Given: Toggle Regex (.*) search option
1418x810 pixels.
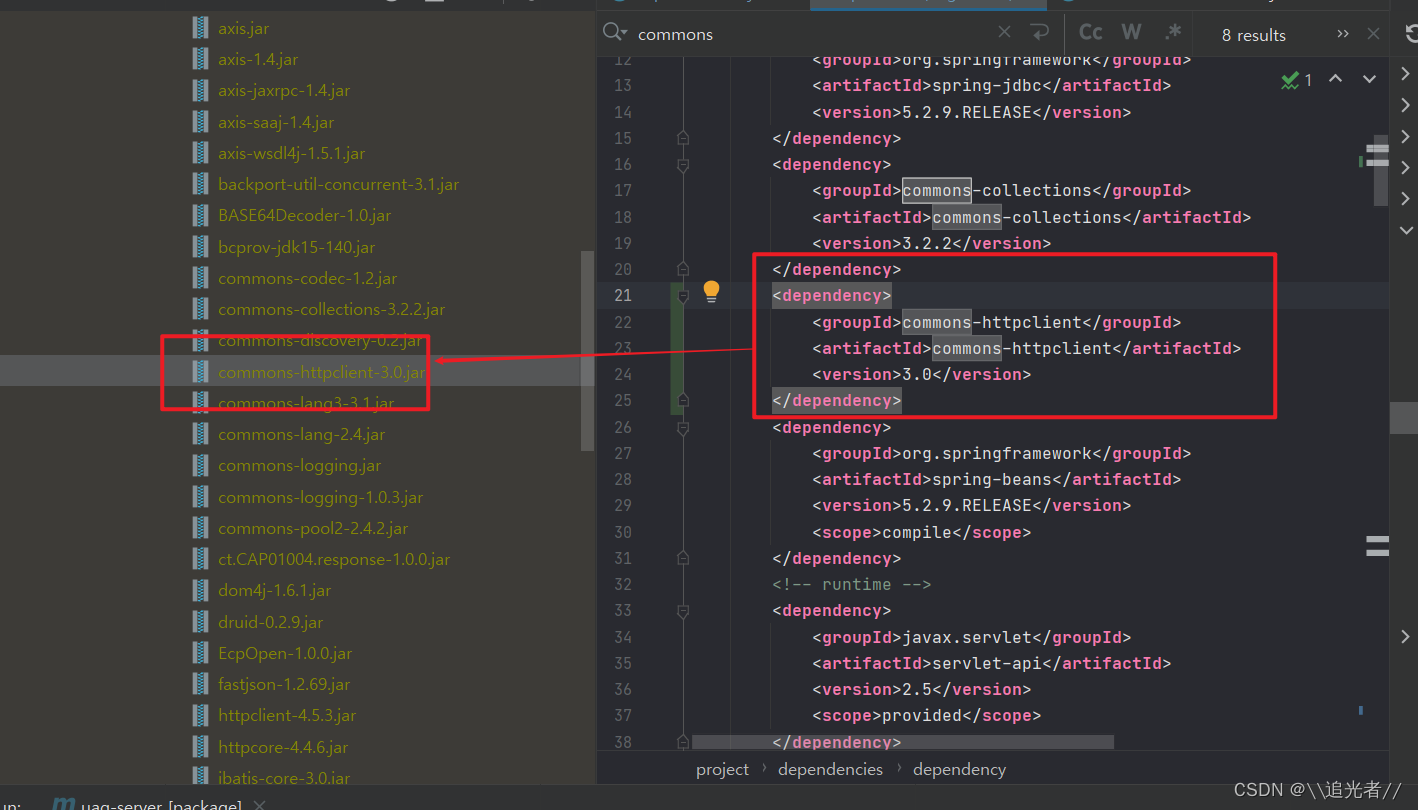Looking at the screenshot, I should click(1172, 33).
